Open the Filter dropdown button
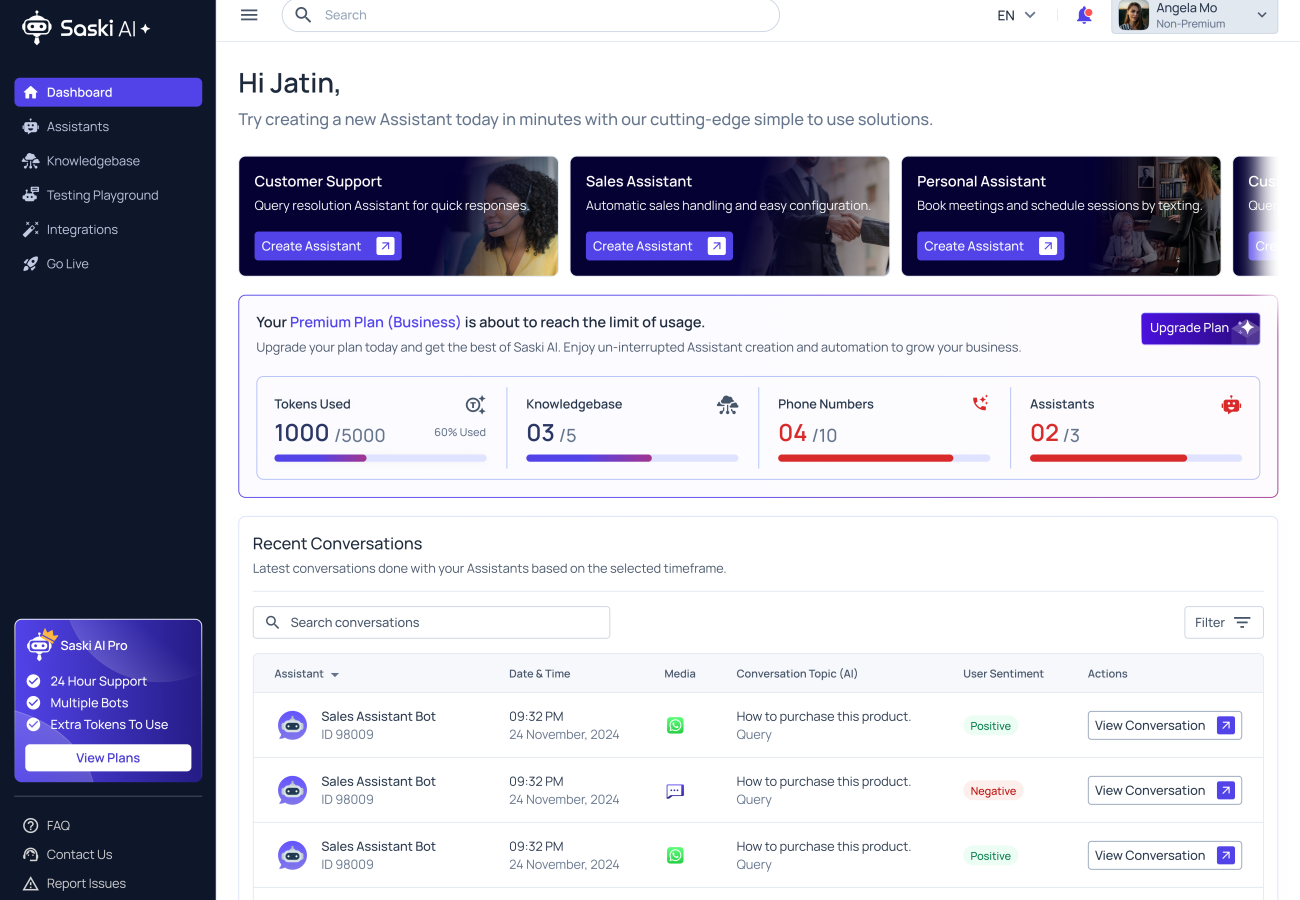The width and height of the screenshot is (1300, 900). pos(1224,622)
